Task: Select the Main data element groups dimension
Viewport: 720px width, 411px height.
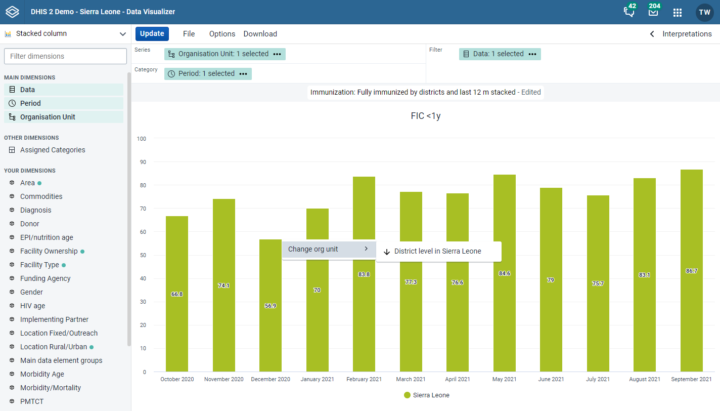Action: point(63,360)
